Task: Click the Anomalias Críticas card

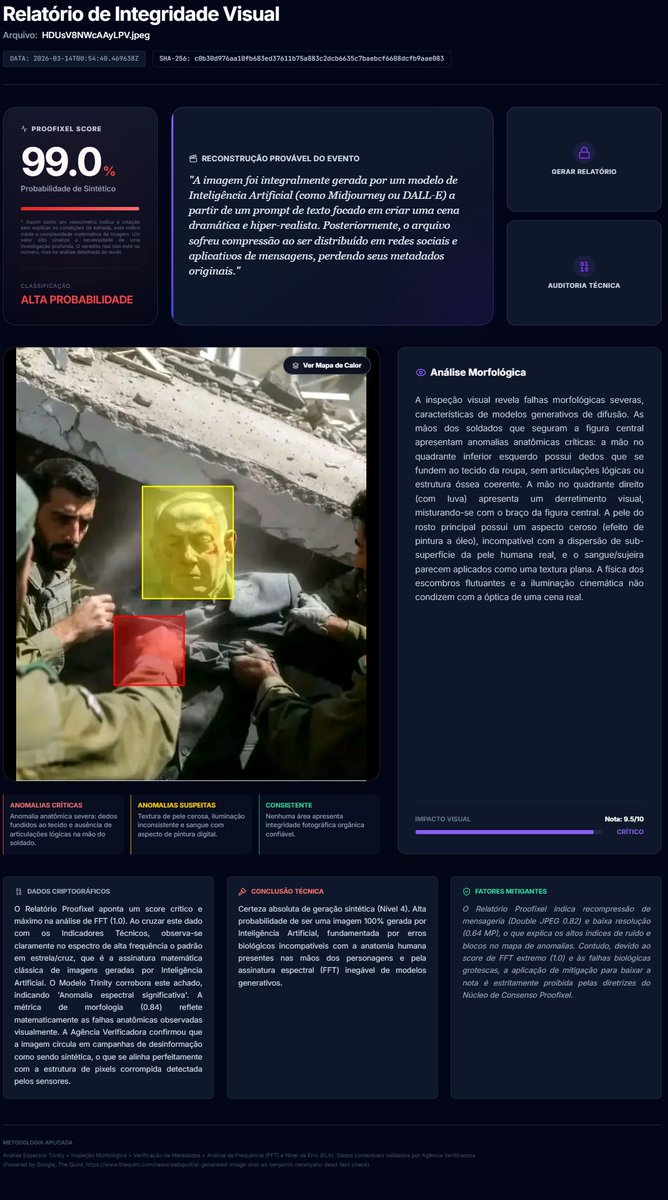Action: [x=65, y=824]
